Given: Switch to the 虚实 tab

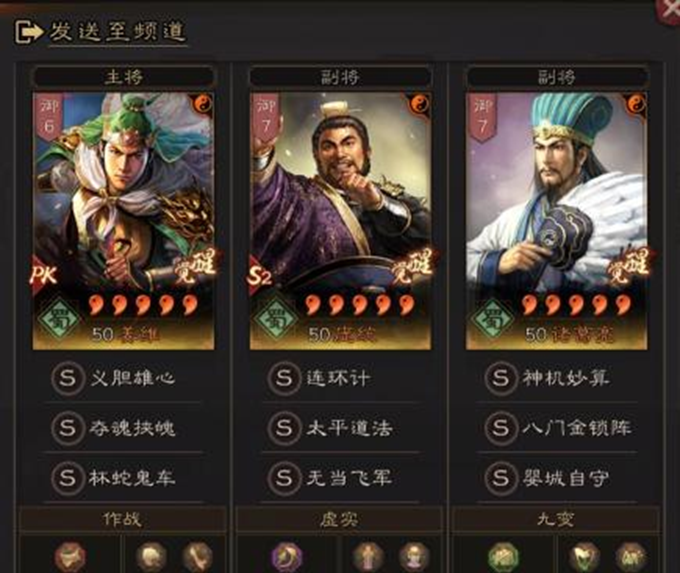Looking at the screenshot, I should [x=339, y=519].
